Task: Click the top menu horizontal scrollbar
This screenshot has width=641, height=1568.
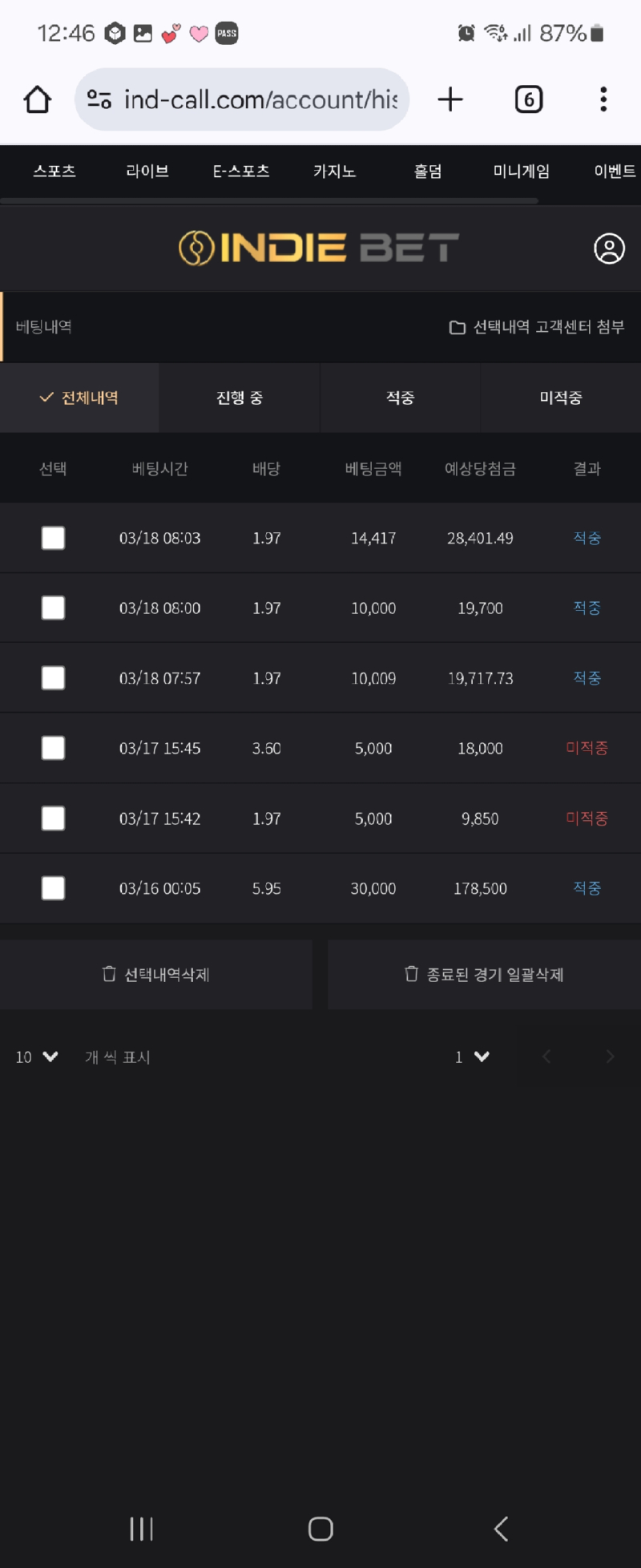Action: [269, 200]
